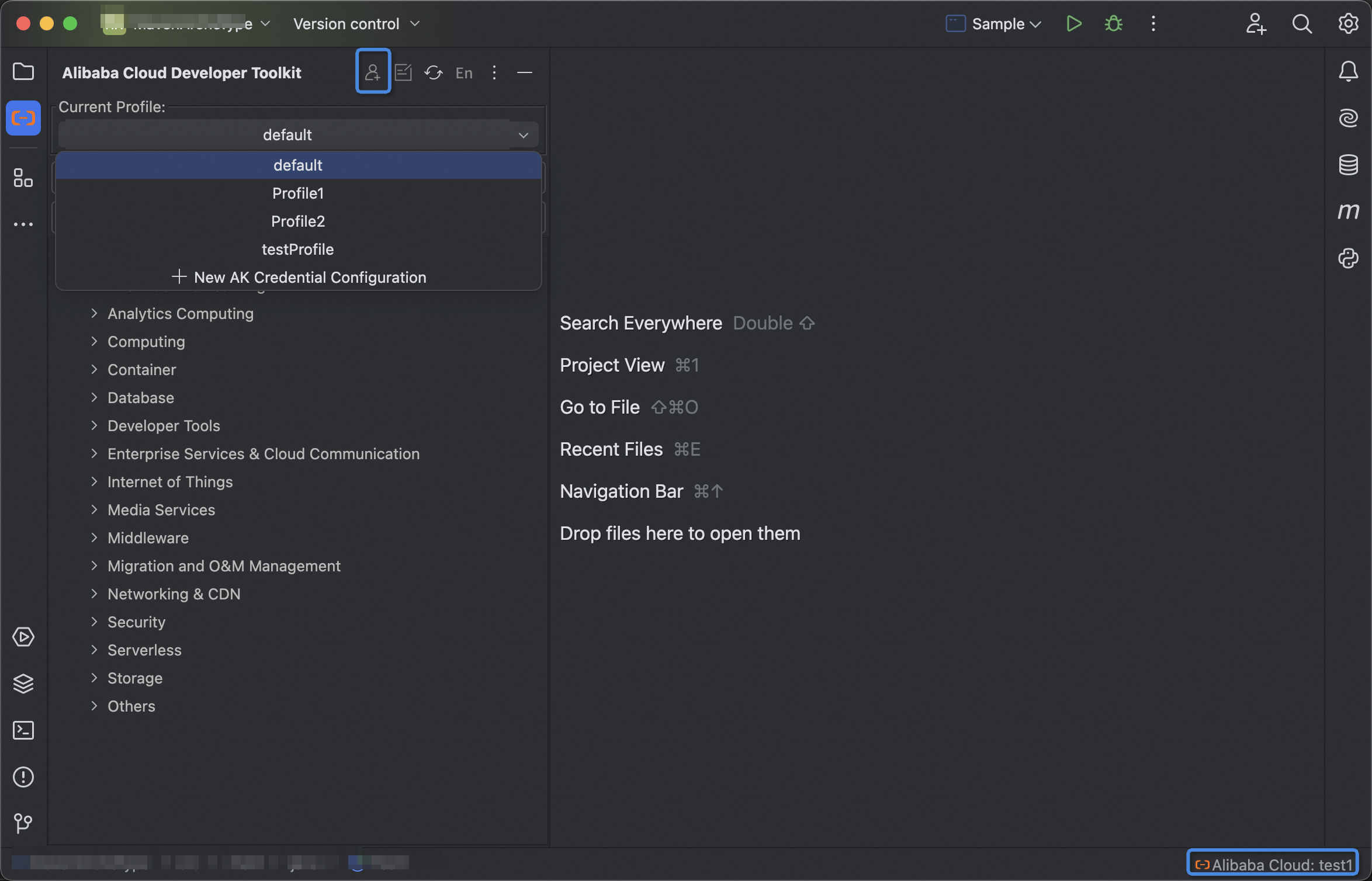
Task: Click Alibaba Cloud: test1 status widget
Action: coord(1273,864)
